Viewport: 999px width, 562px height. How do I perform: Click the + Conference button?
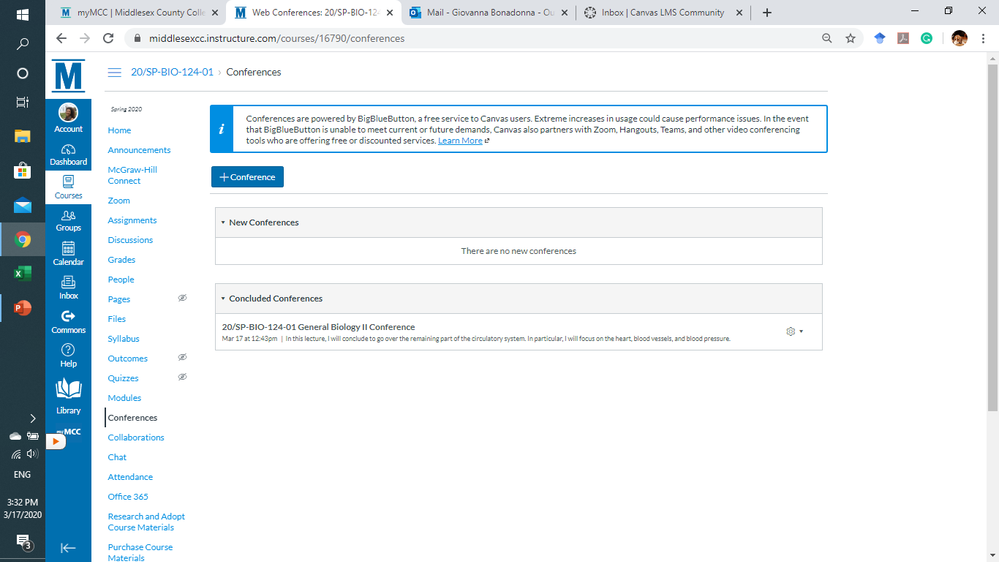(x=247, y=177)
